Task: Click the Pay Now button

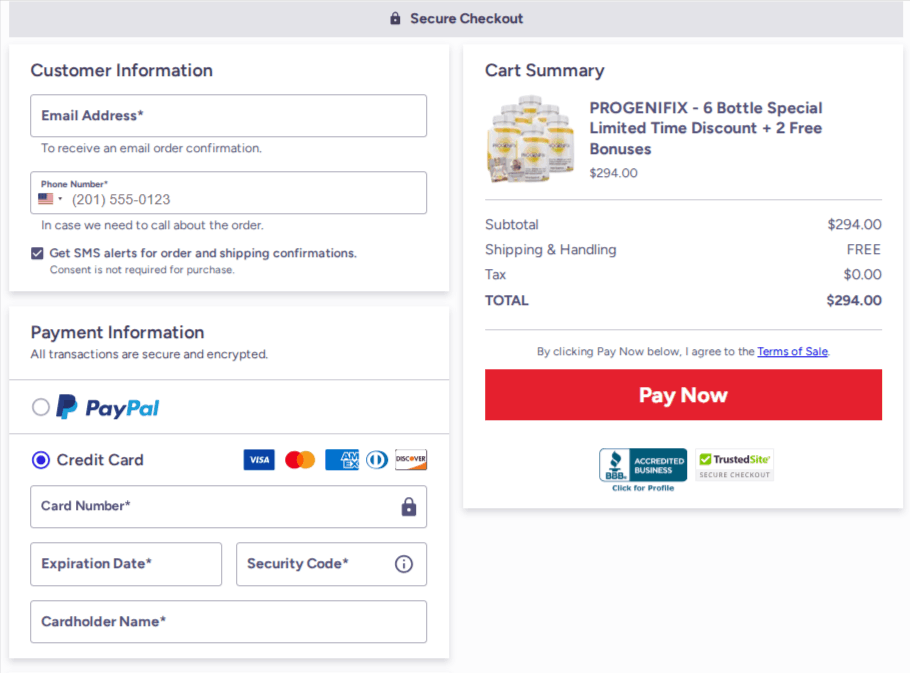Action: coord(683,394)
